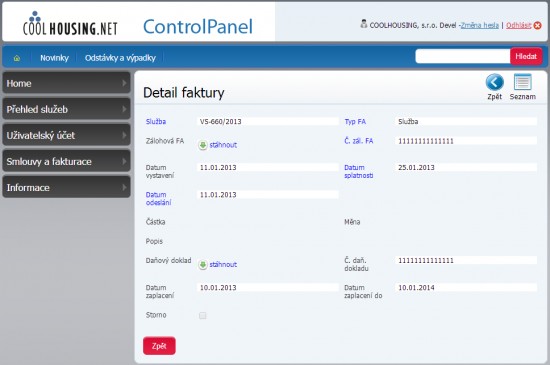Click the Č. zál. FA number field
550x365 pixels.
click(x=466, y=141)
